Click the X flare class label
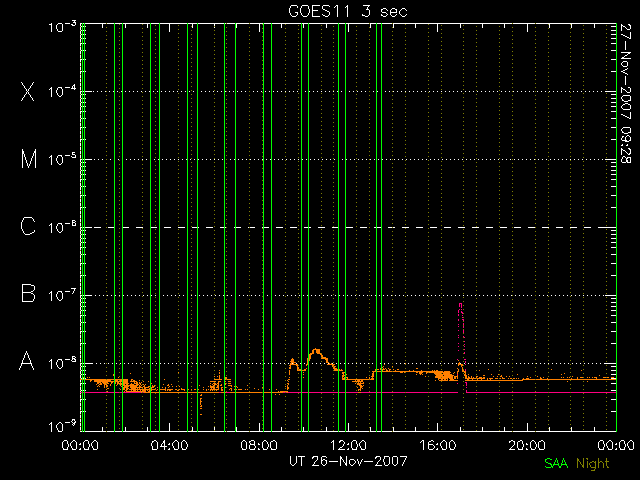 point(27,91)
